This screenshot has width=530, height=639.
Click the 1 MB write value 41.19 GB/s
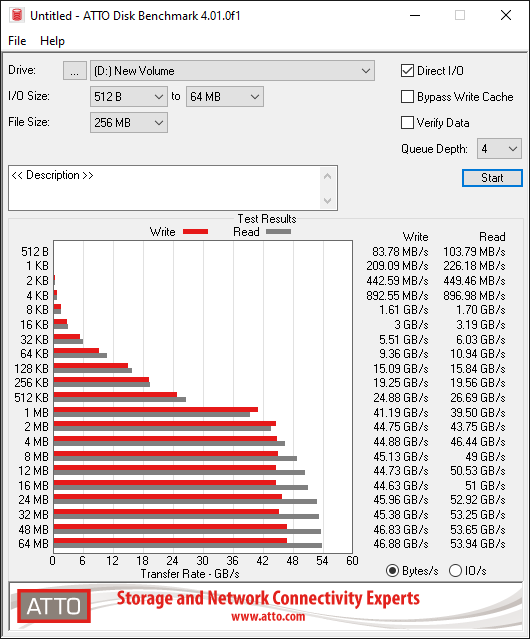click(401, 413)
